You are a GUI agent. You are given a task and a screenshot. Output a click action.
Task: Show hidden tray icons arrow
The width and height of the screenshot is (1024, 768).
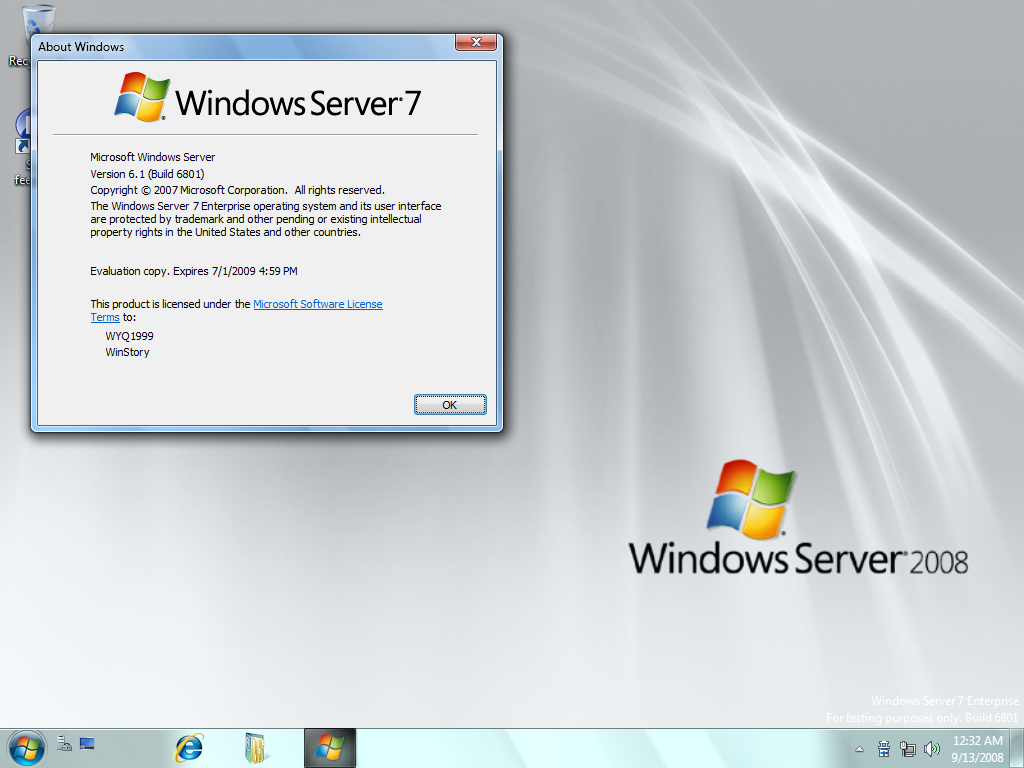pyautogui.click(x=859, y=749)
